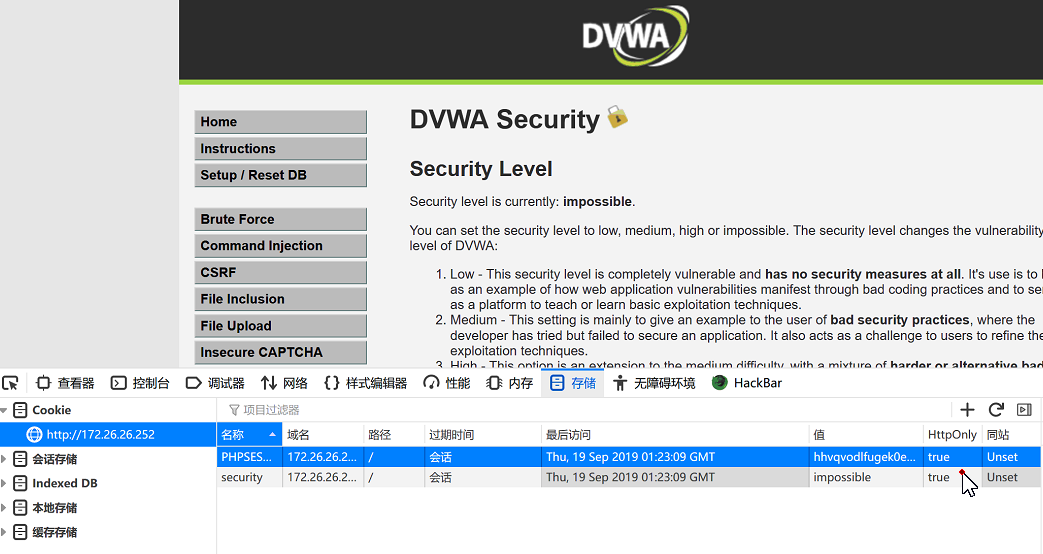Sort by the 值 column header
Viewport: 1043px width, 554px height.
click(x=866, y=434)
